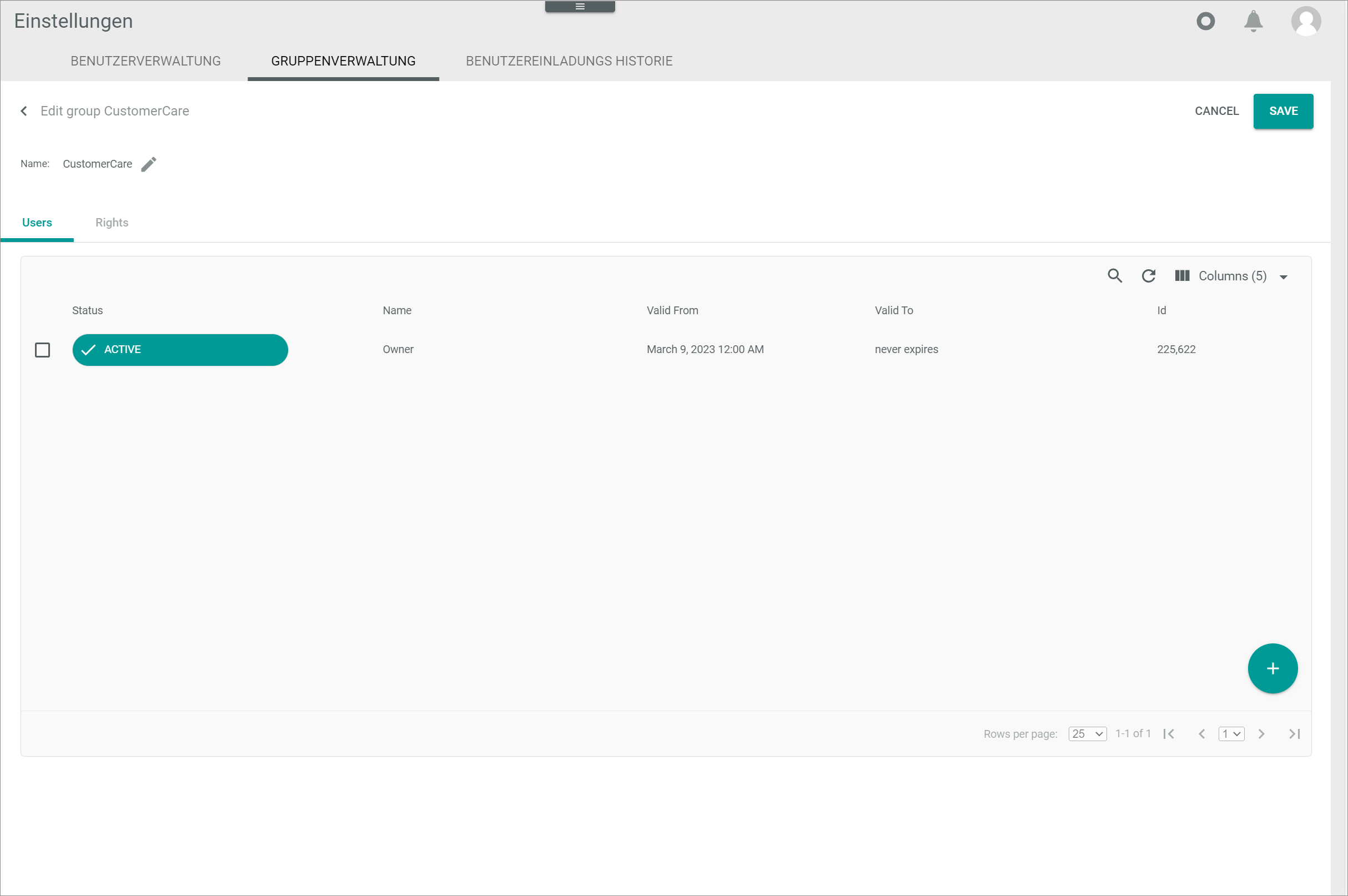Click the circle status icon in header
The image size is (1348, 896).
click(1206, 21)
